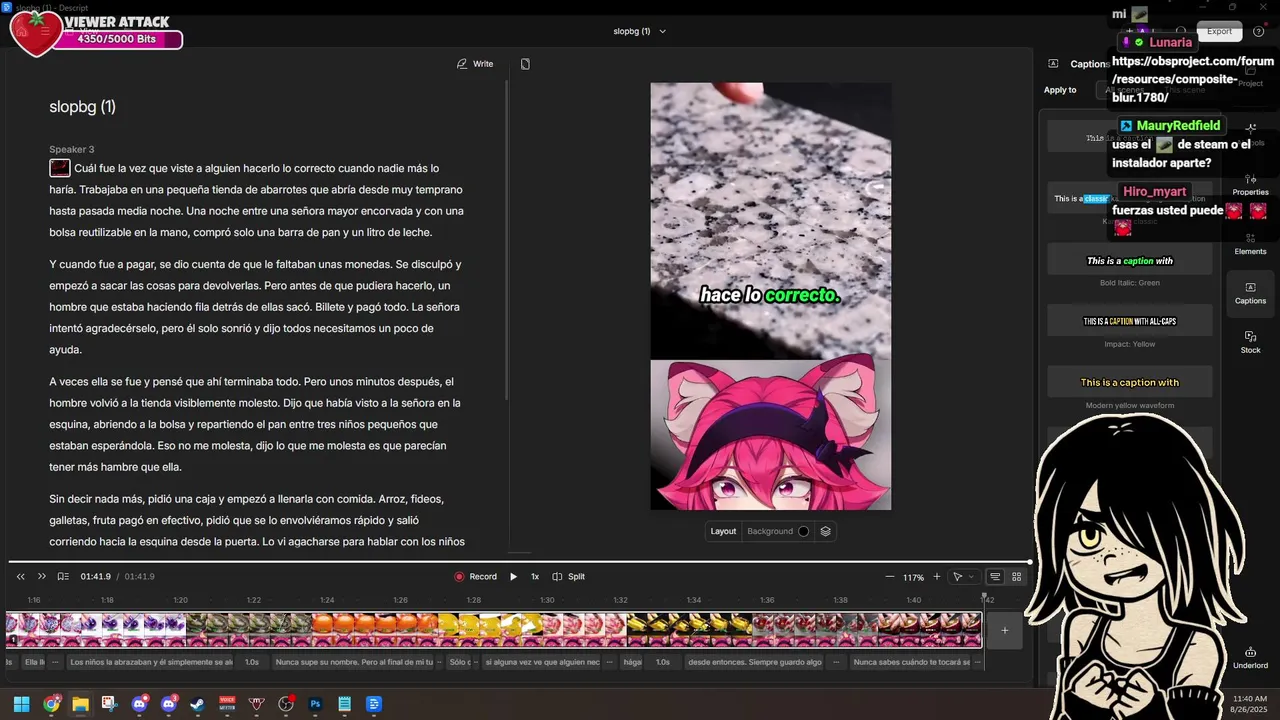This screenshot has width=1280, height=720.
Task: Open the slopbg (1) project title dropdown
Action: [x=640, y=31]
